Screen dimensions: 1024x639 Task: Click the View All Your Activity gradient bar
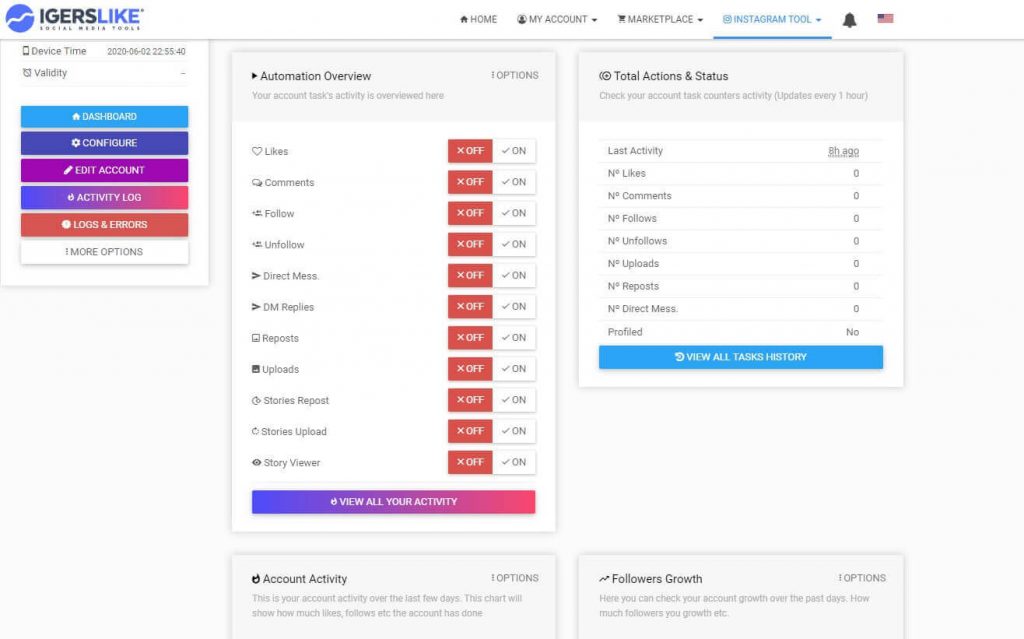tap(393, 502)
